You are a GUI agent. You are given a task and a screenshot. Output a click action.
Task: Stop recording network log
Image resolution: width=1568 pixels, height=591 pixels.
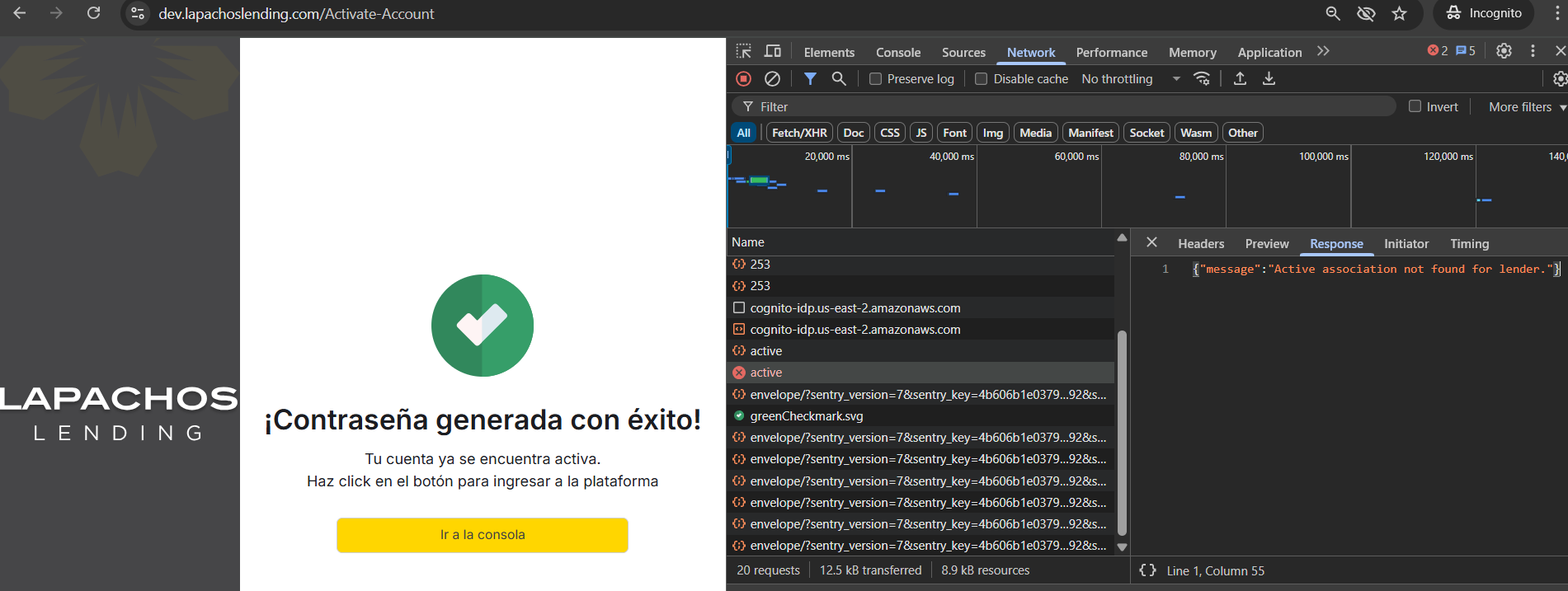click(743, 78)
